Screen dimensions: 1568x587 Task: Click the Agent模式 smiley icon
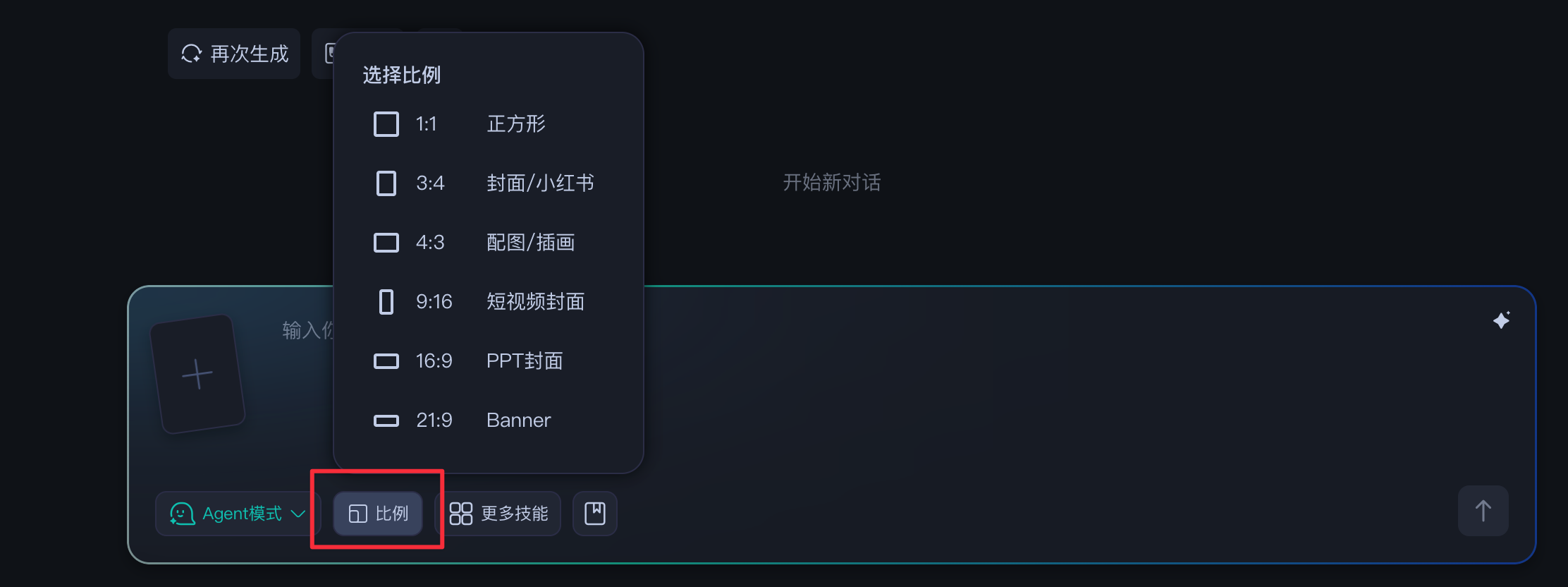182,514
